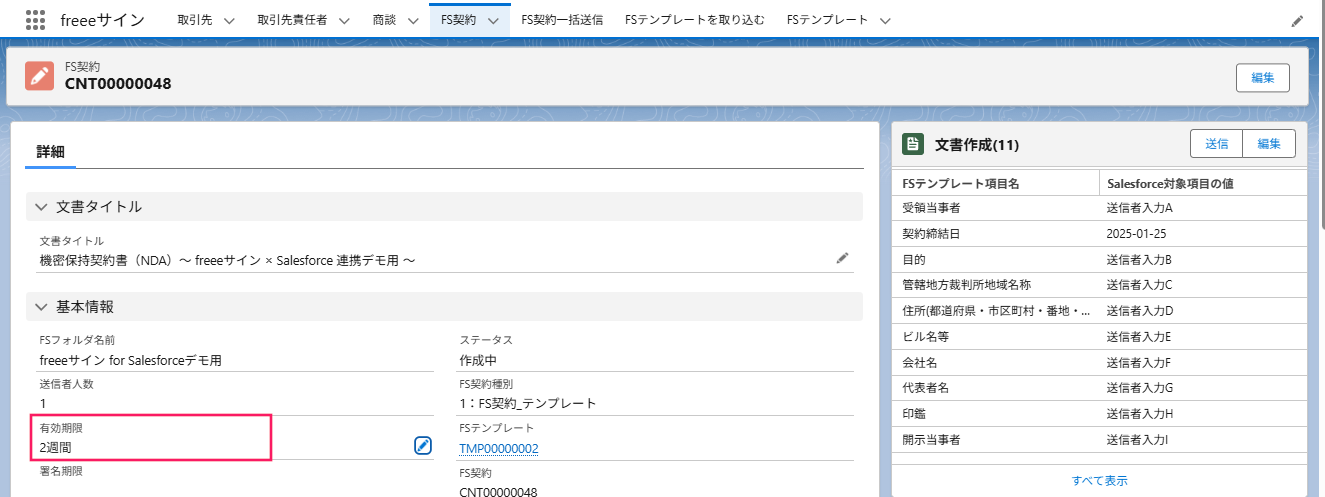
Task: Open 取引先 tab dropdown chevron
Action: [228, 20]
